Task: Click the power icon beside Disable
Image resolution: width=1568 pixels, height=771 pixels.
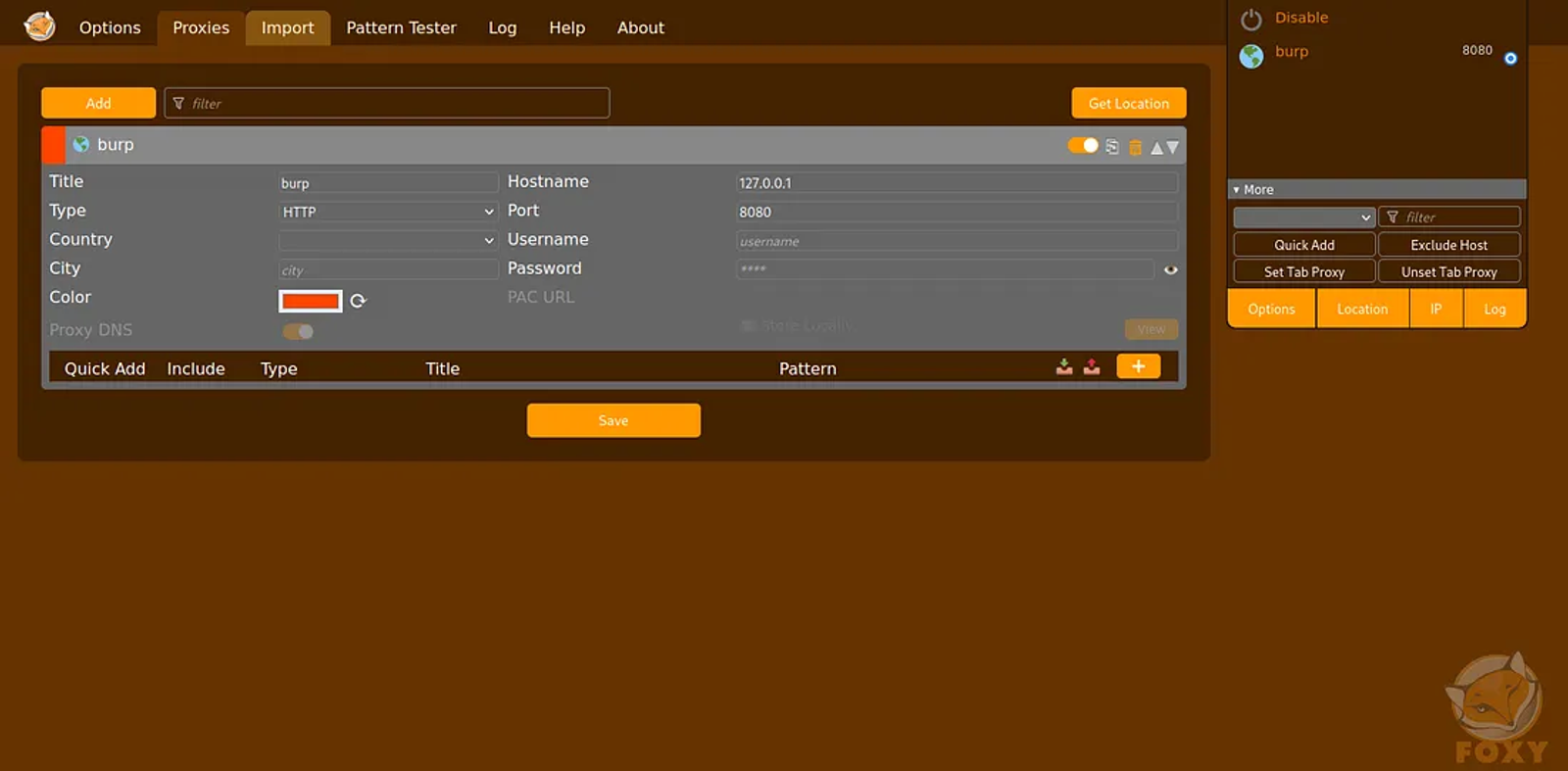Action: tap(1251, 19)
